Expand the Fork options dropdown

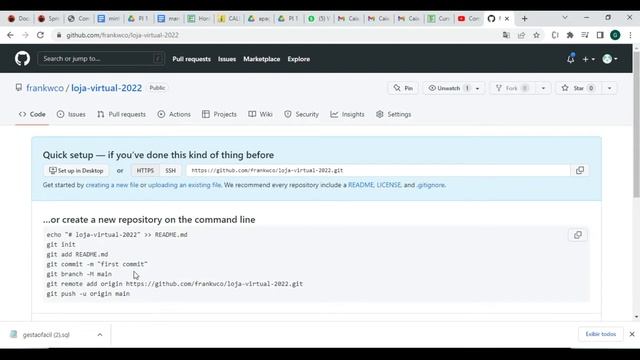[x=543, y=88]
